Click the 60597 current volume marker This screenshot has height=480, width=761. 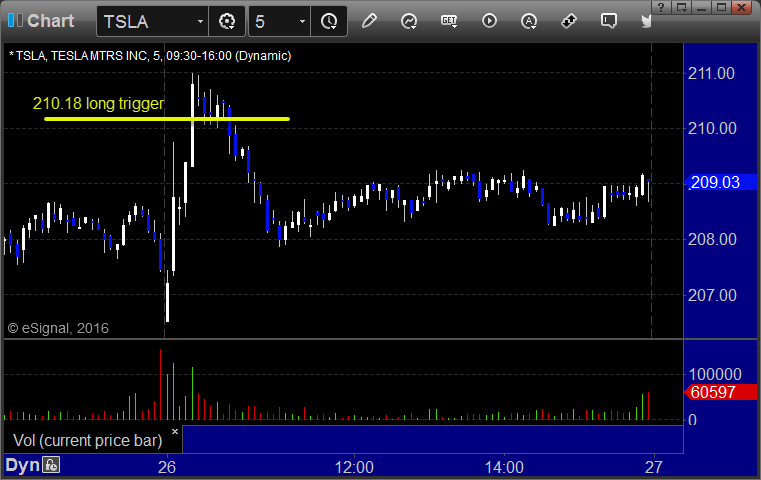[720, 392]
